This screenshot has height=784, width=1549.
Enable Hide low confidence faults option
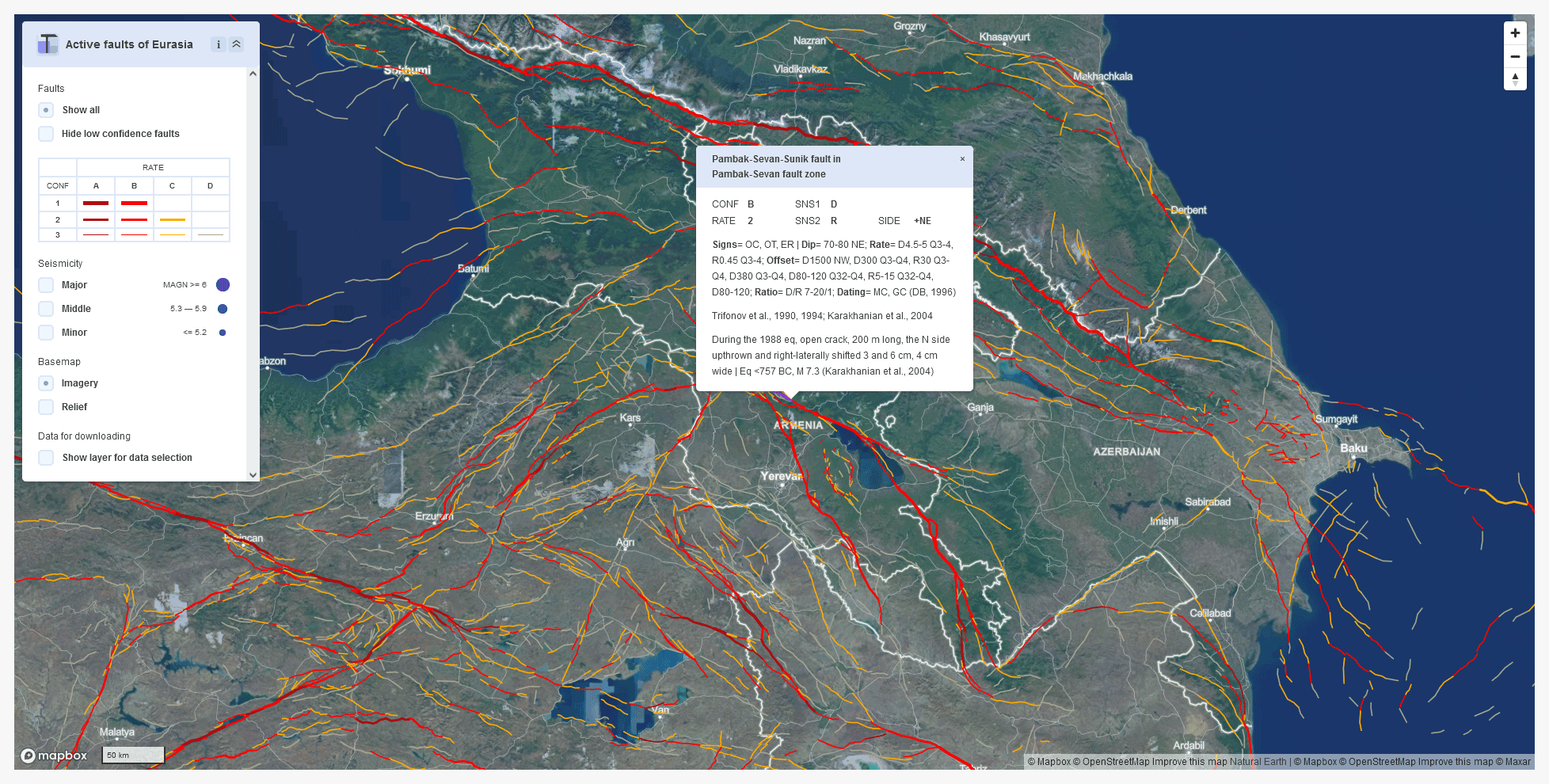click(x=46, y=134)
